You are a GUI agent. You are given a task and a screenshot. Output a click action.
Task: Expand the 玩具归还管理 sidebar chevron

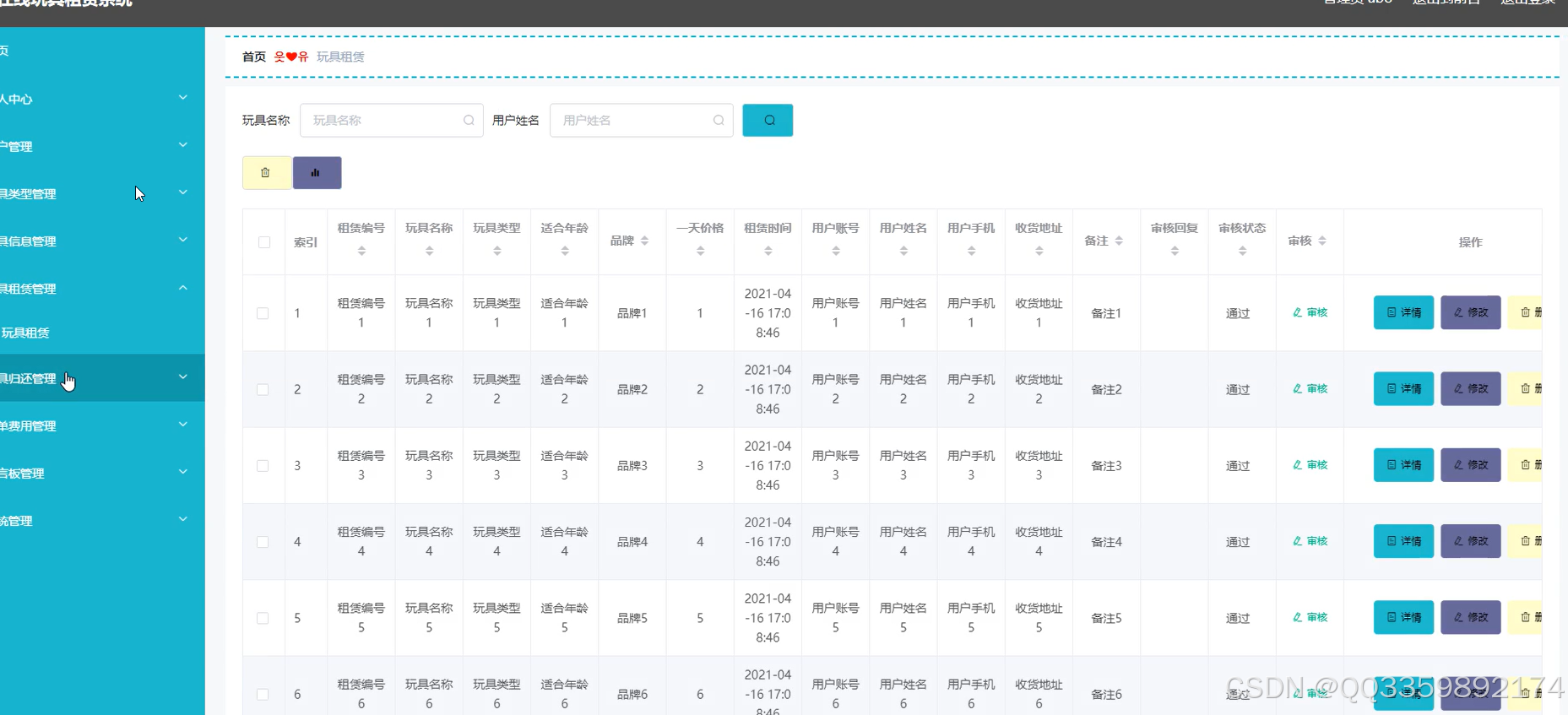point(183,377)
